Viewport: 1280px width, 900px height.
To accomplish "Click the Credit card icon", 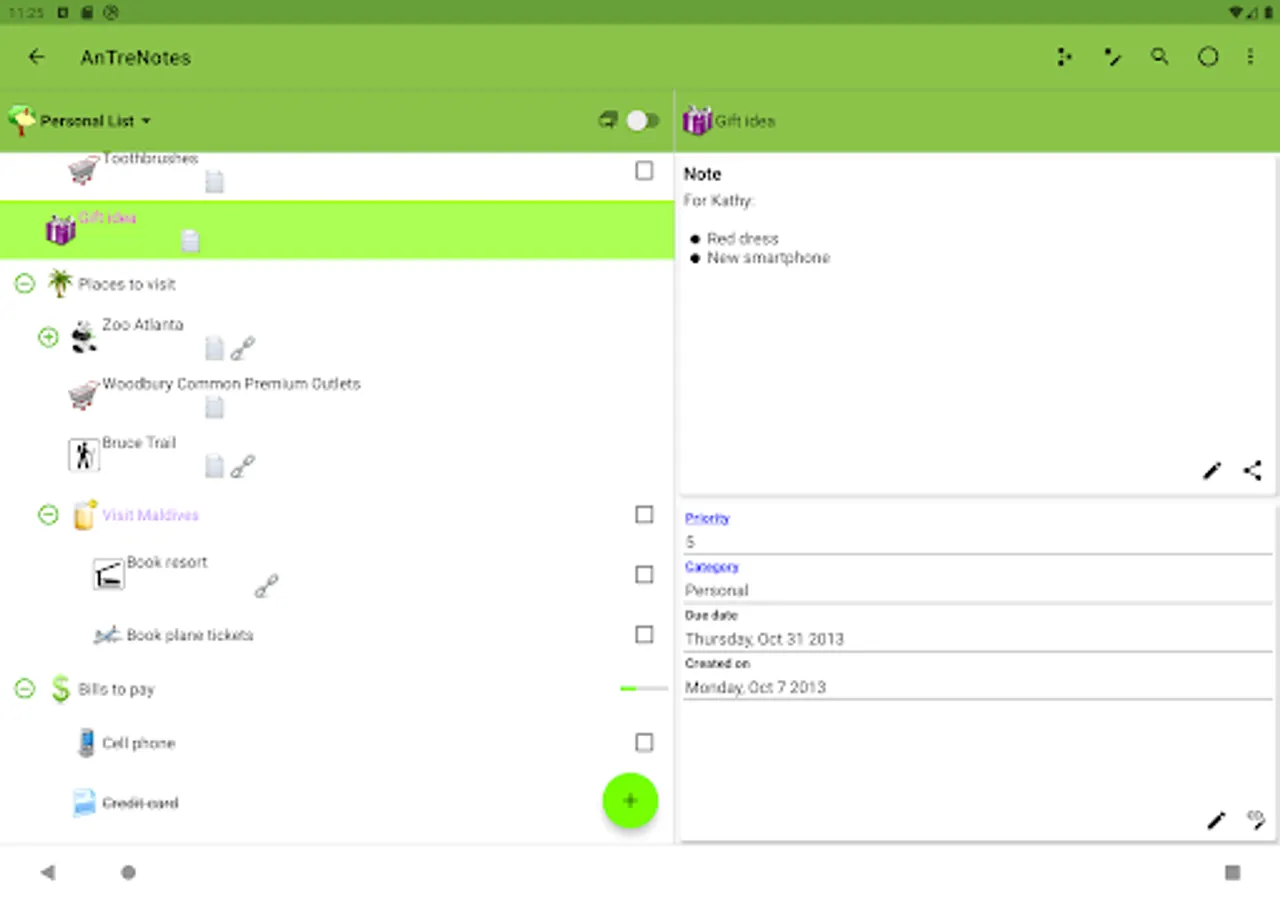I will point(85,803).
